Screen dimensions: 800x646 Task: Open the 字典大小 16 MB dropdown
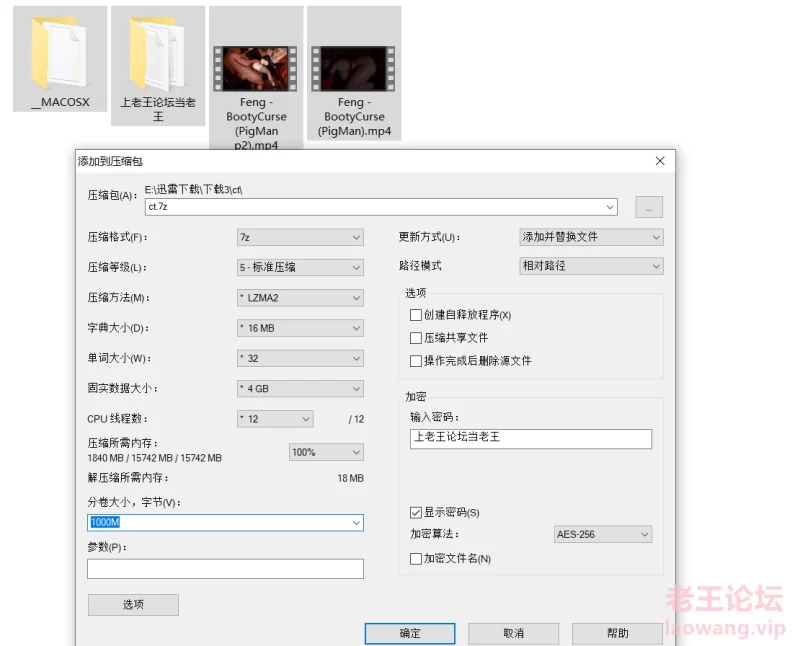tap(300, 328)
